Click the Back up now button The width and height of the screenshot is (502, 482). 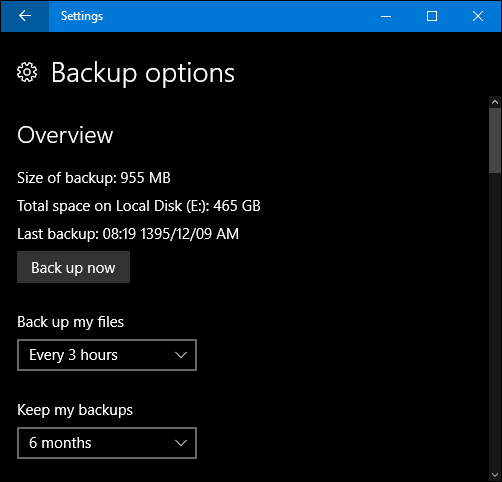73,267
